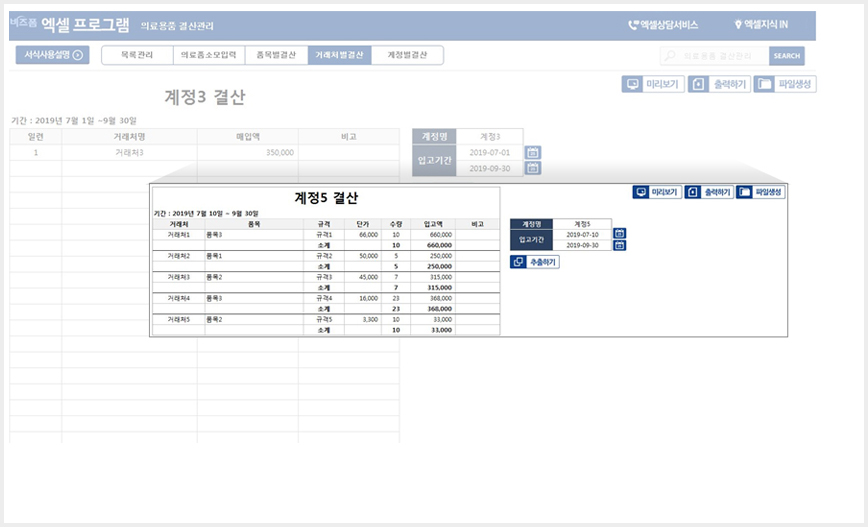This screenshot has width=868, height=527.
Task: Click calendar icon next to 2019-07-10
Action: [x=619, y=234]
